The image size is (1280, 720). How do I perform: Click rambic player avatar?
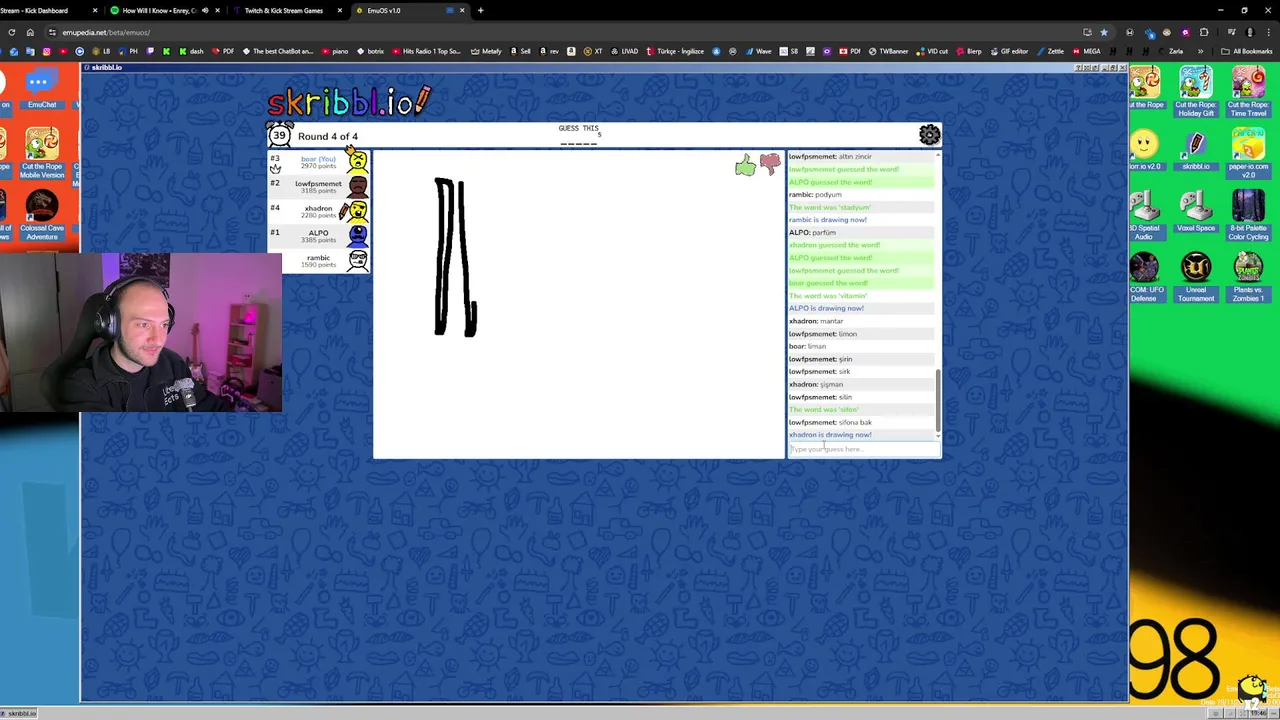[x=357, y=260]
